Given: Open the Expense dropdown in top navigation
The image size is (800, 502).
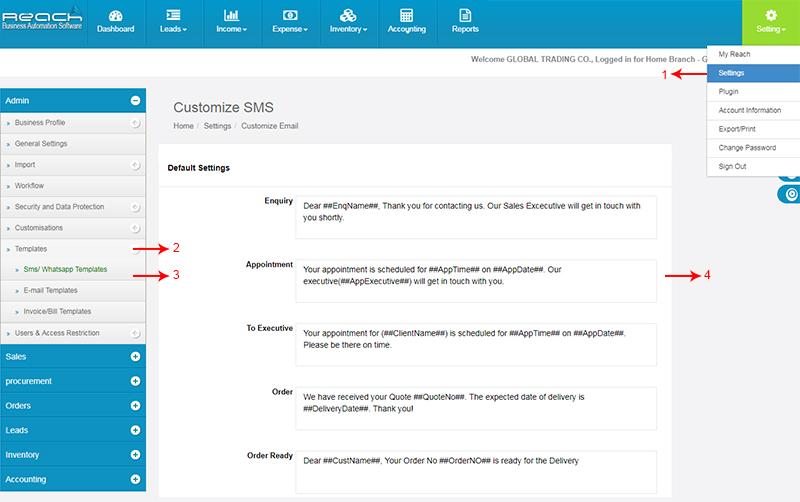Looking at the screenshot, I should coord(290,22).
